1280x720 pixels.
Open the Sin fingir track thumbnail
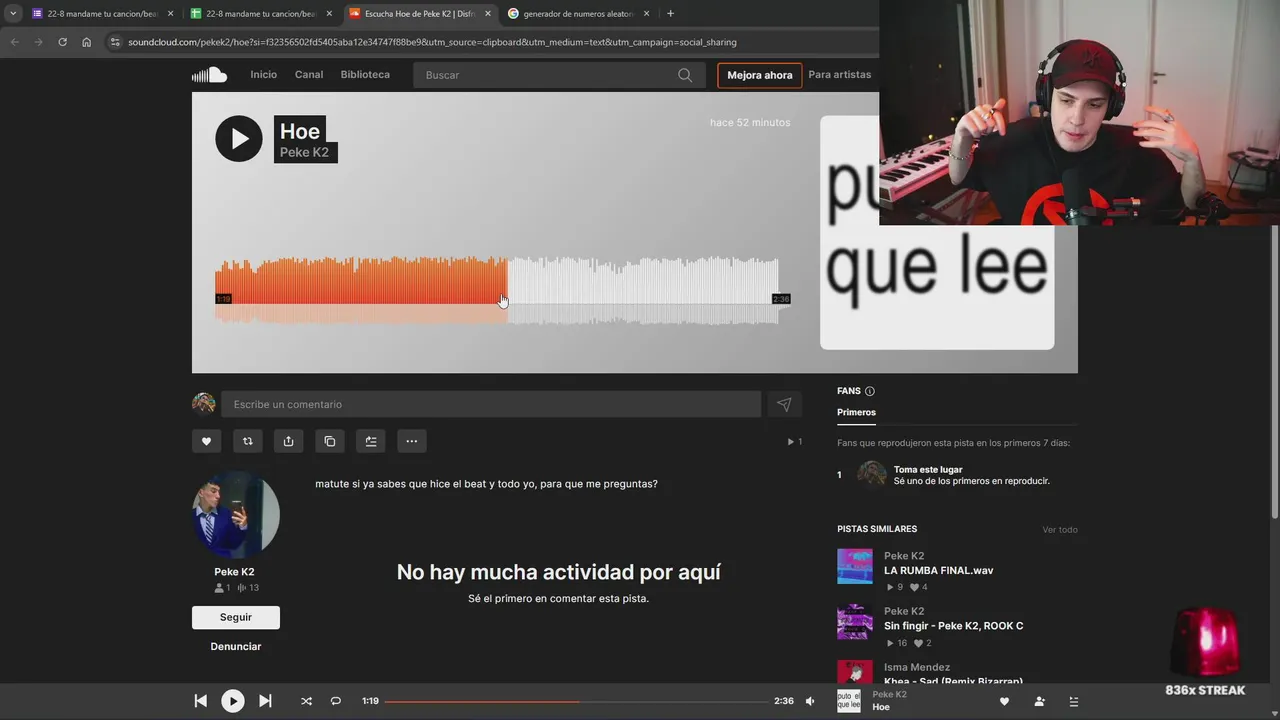pyautogui.click(x=855, y=622)
